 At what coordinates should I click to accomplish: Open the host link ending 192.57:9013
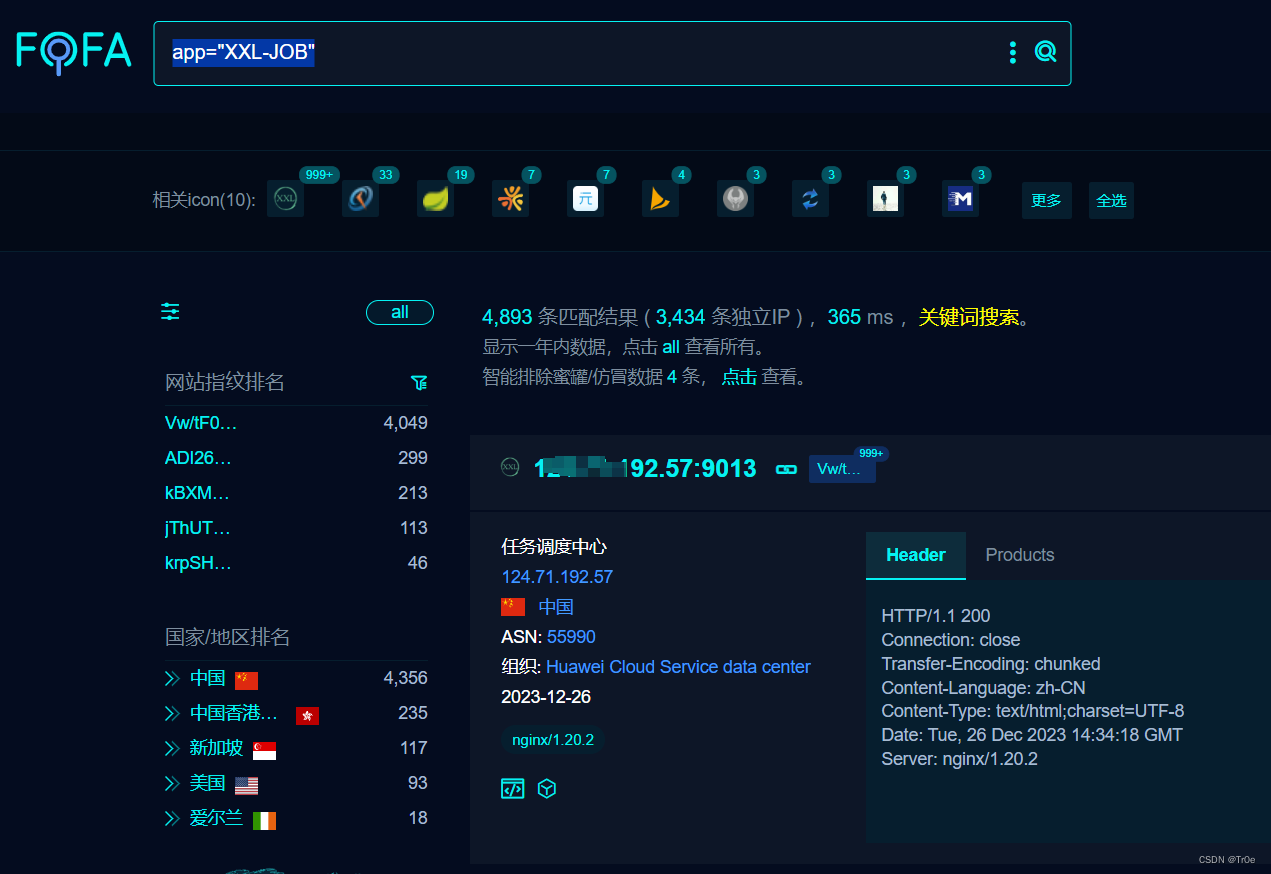(645, 468)
